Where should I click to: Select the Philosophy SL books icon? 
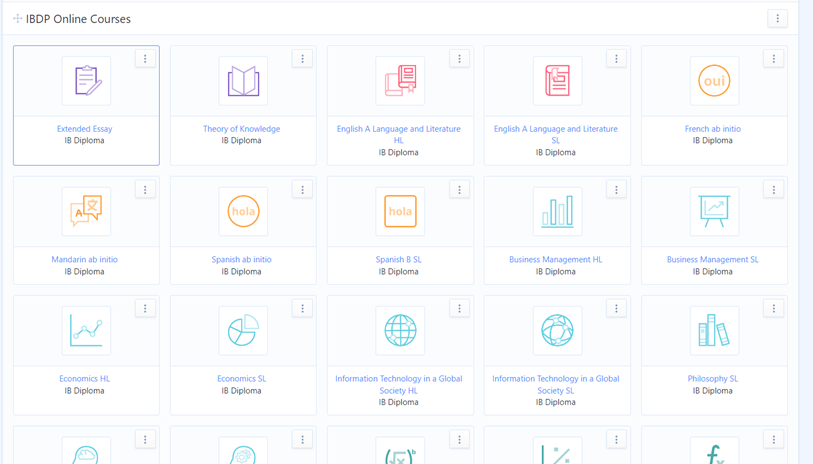pos(714,331)
